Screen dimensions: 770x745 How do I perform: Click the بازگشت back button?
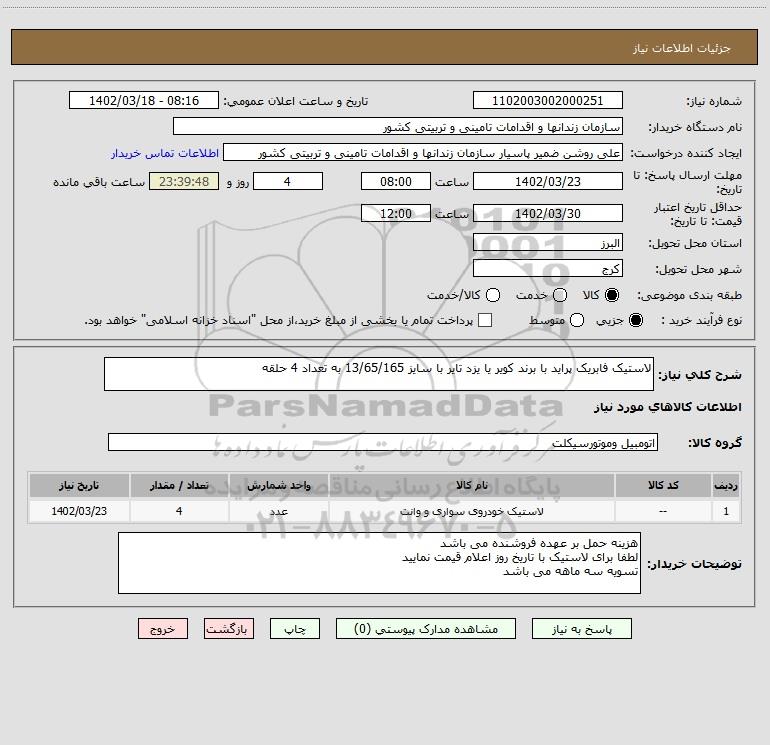pos(229,629)
